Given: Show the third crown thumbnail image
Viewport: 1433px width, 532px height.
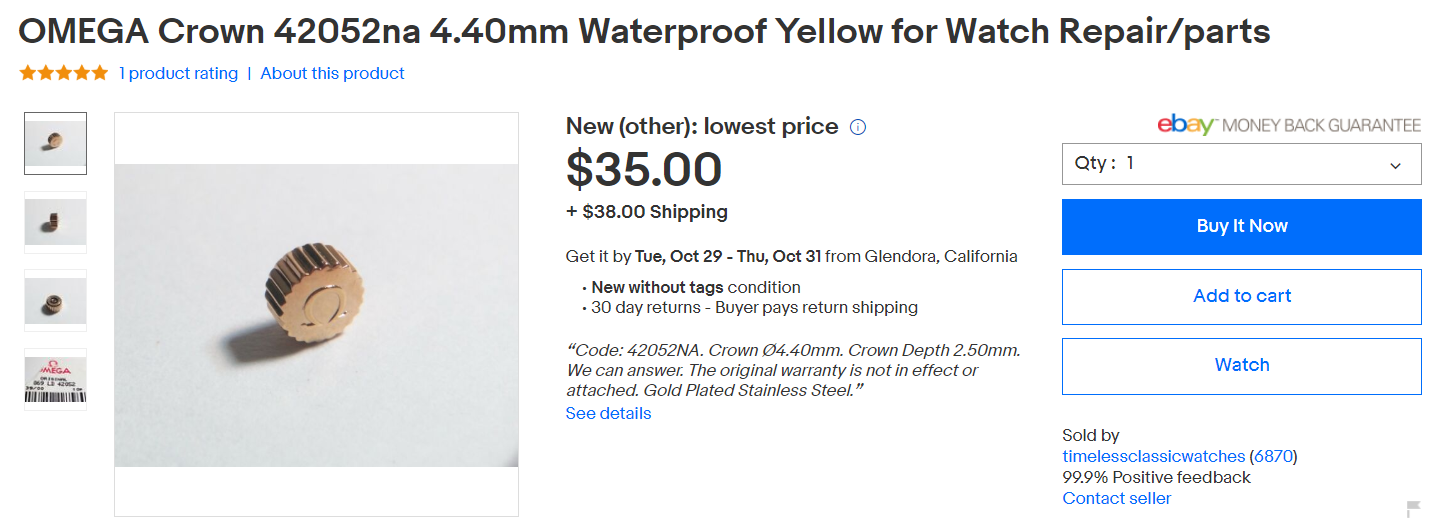Looking at the screenshot, I should click(56, 300).
